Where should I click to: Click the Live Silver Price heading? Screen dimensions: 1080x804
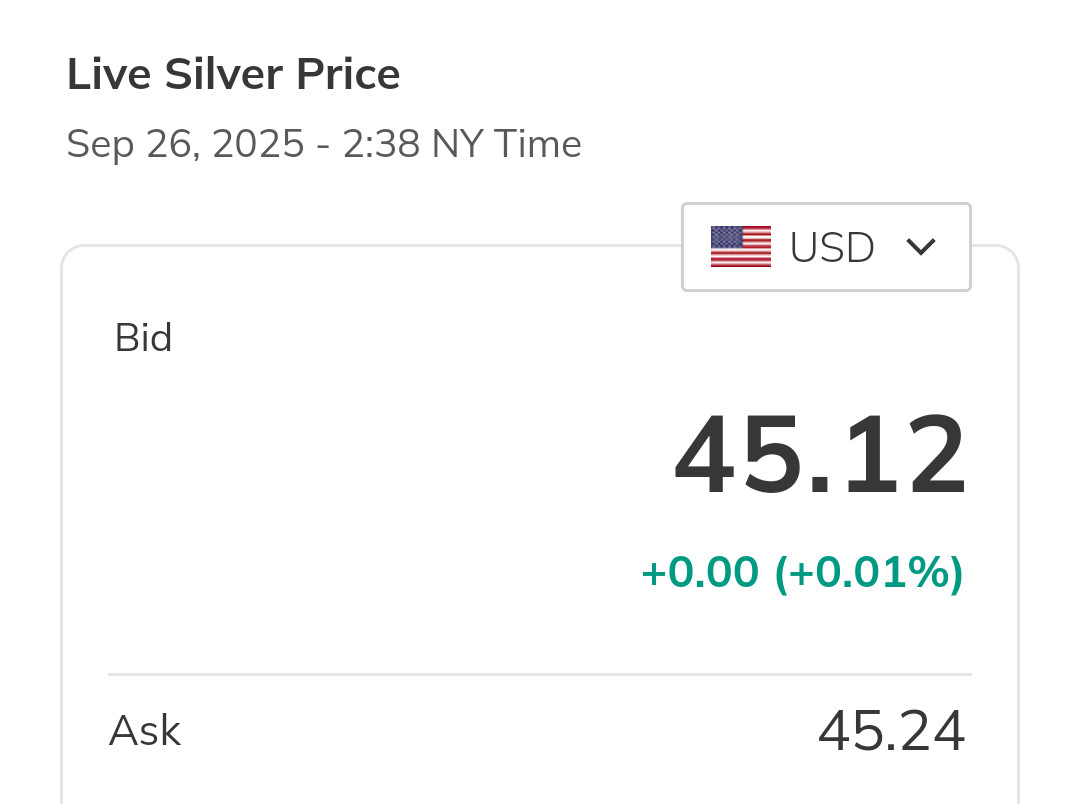[x=233, y=75]
